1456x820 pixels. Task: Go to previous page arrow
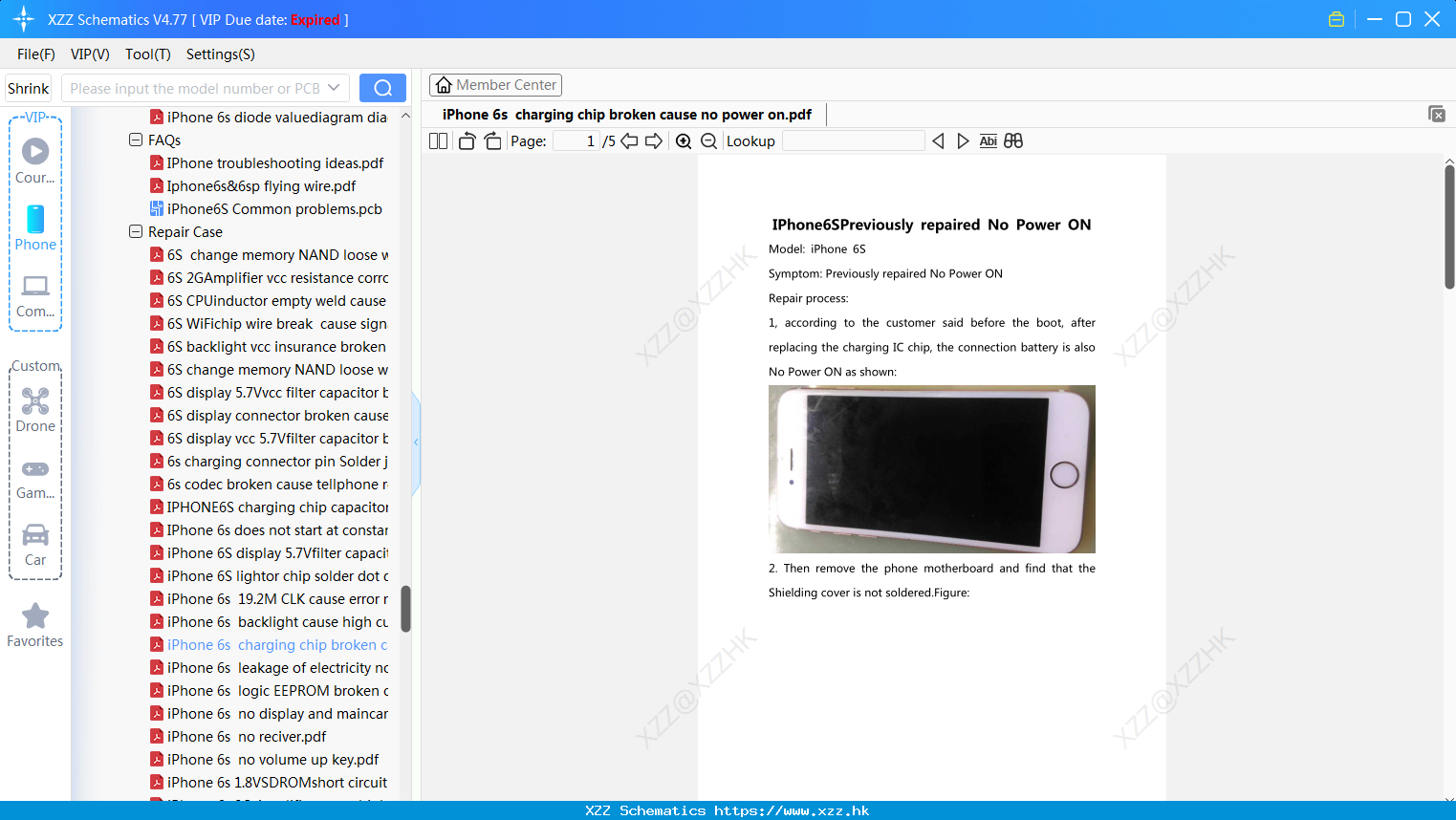click(629, 140)
